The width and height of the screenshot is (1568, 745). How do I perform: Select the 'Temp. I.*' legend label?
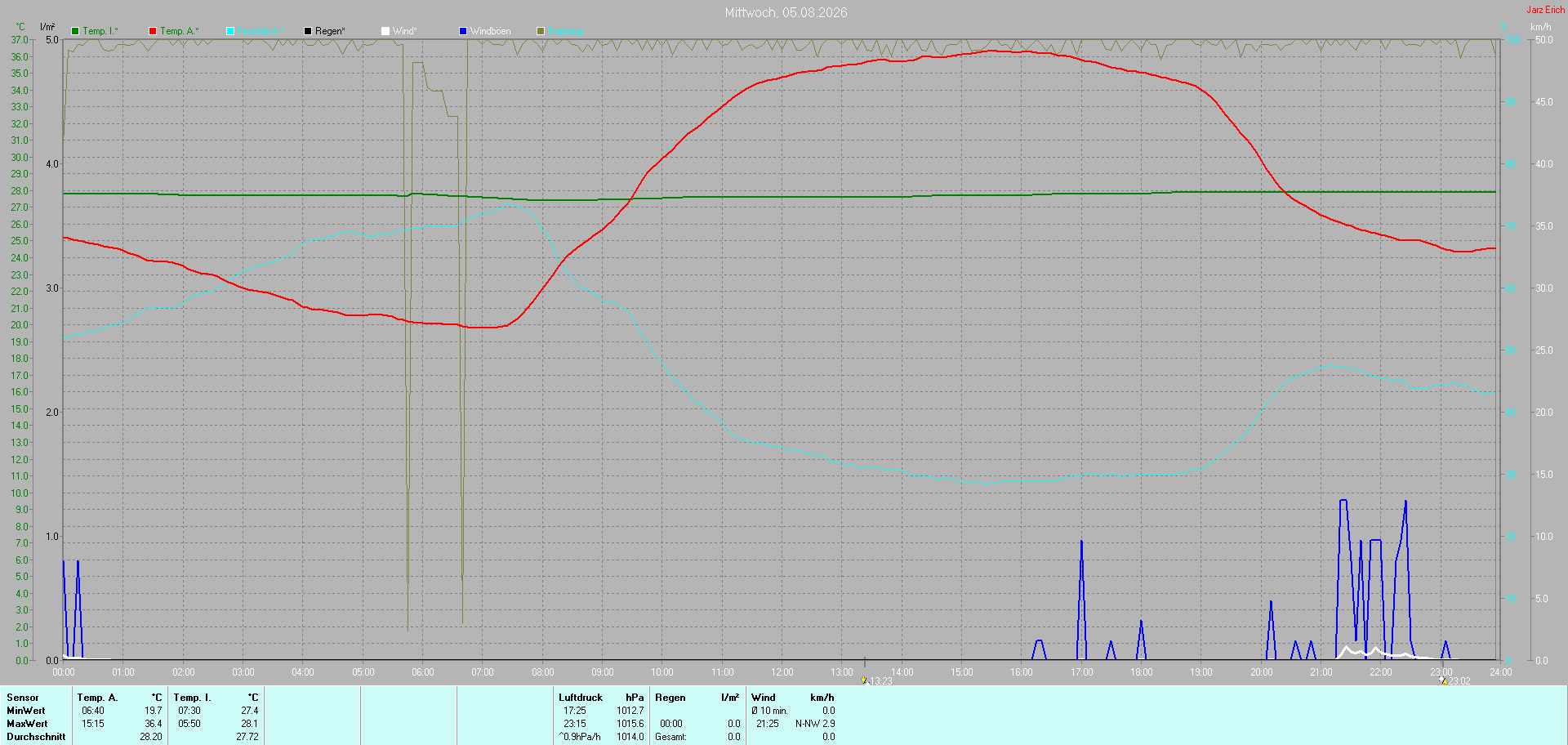coord(100,31)
